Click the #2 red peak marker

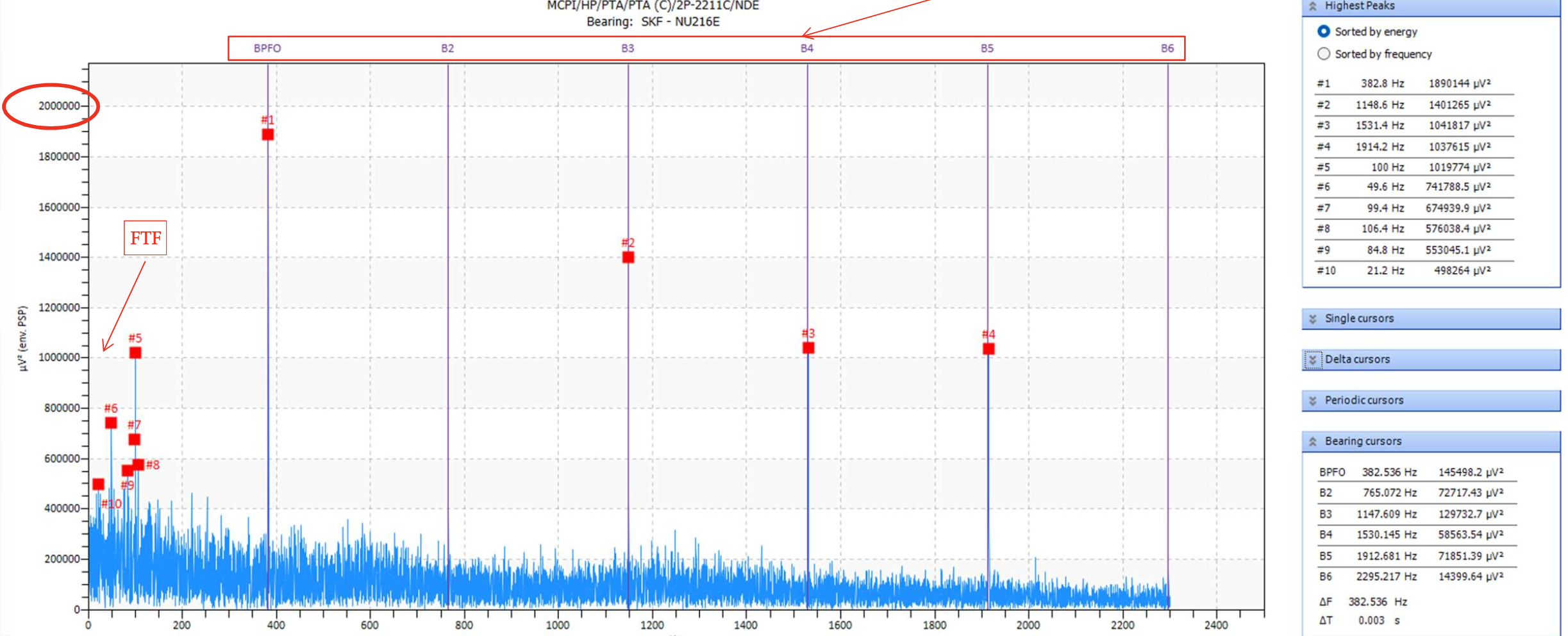pos(628,257)
